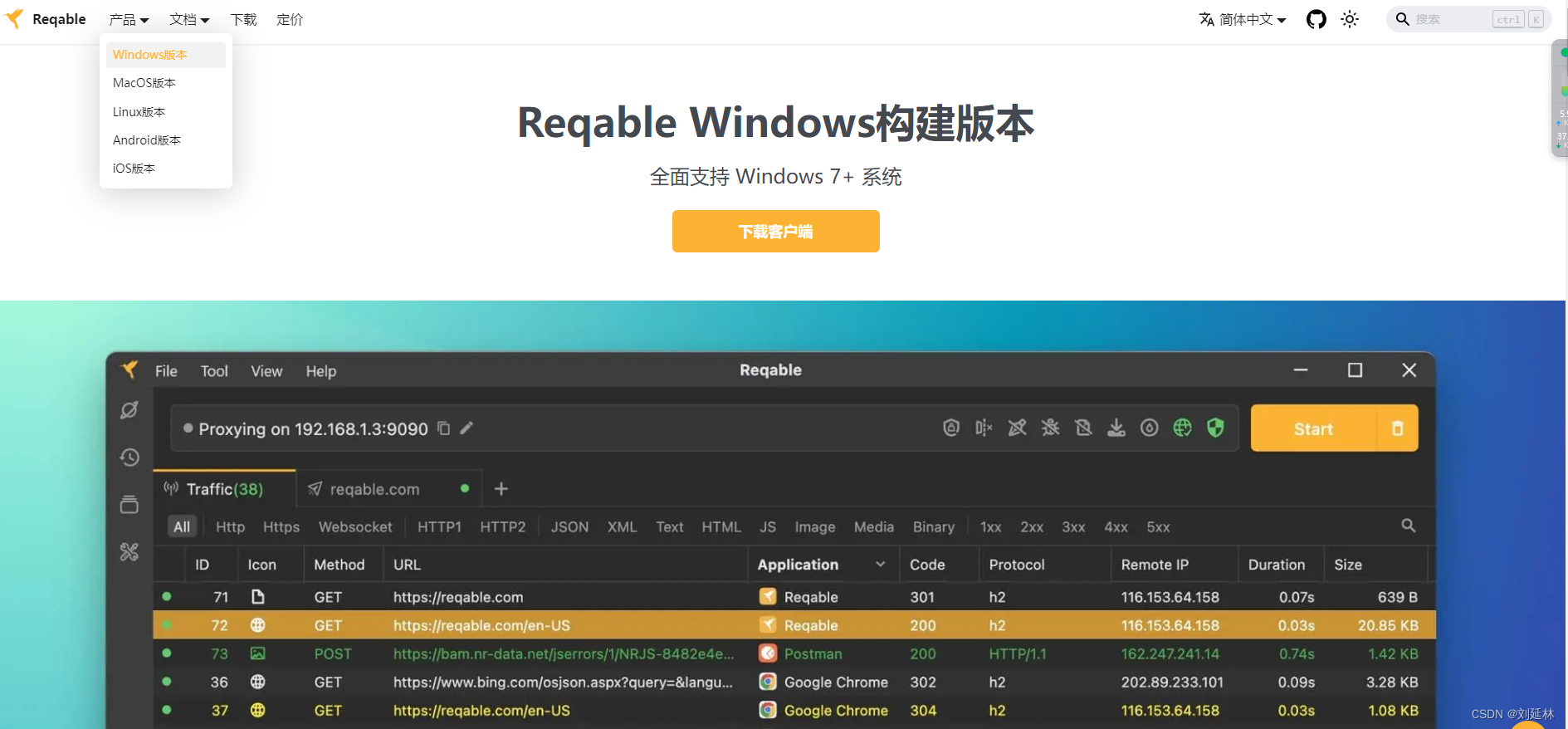Image resolution: width=1568 pixels, height=729 pixels.
Task: Add new tab with plus icon
Action: pyautogui.click(x=501, y=489)
